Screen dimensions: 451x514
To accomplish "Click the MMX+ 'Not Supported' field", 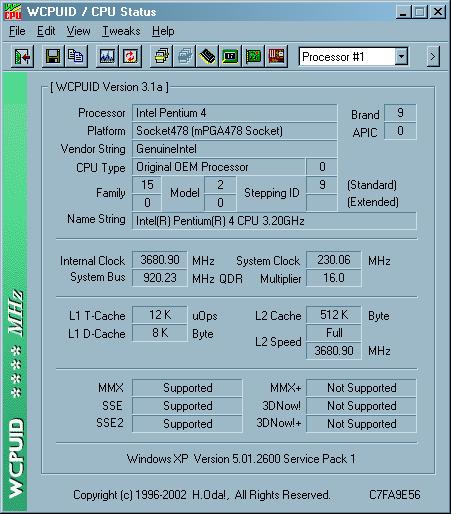I will pos(361,388).
